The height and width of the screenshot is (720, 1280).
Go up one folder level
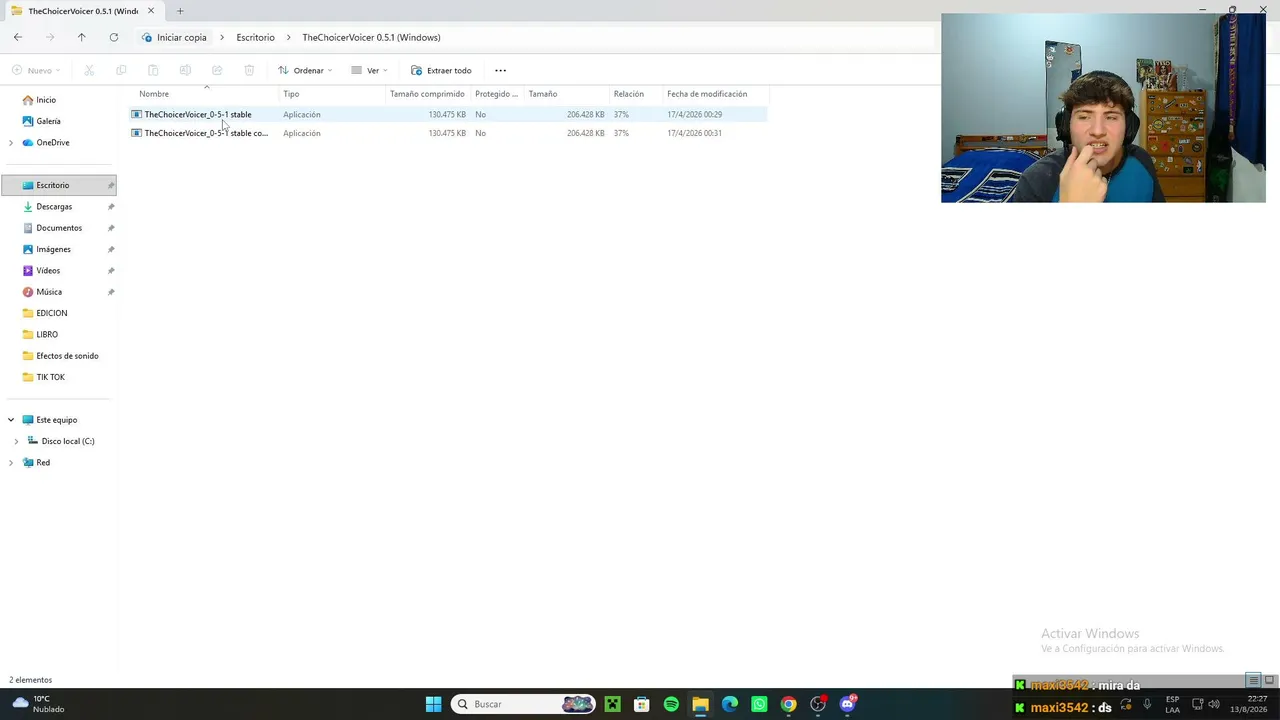82,37
